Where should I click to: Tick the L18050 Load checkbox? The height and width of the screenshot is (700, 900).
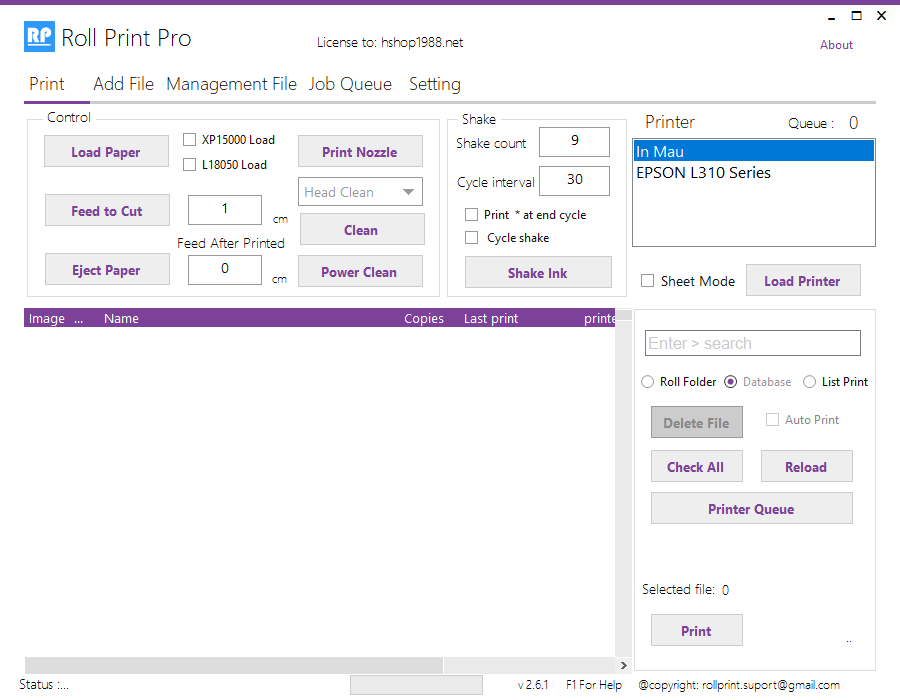coord(190,165)
